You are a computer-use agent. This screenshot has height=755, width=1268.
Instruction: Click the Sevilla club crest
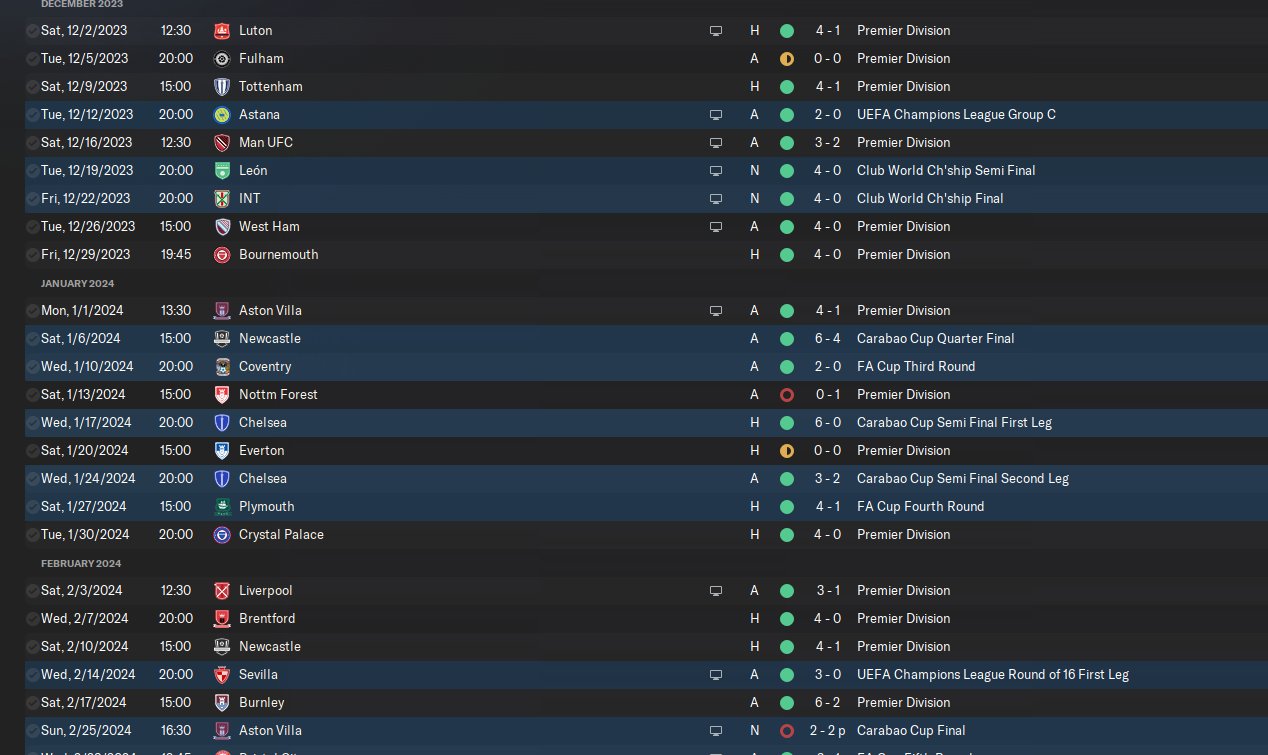222,675
